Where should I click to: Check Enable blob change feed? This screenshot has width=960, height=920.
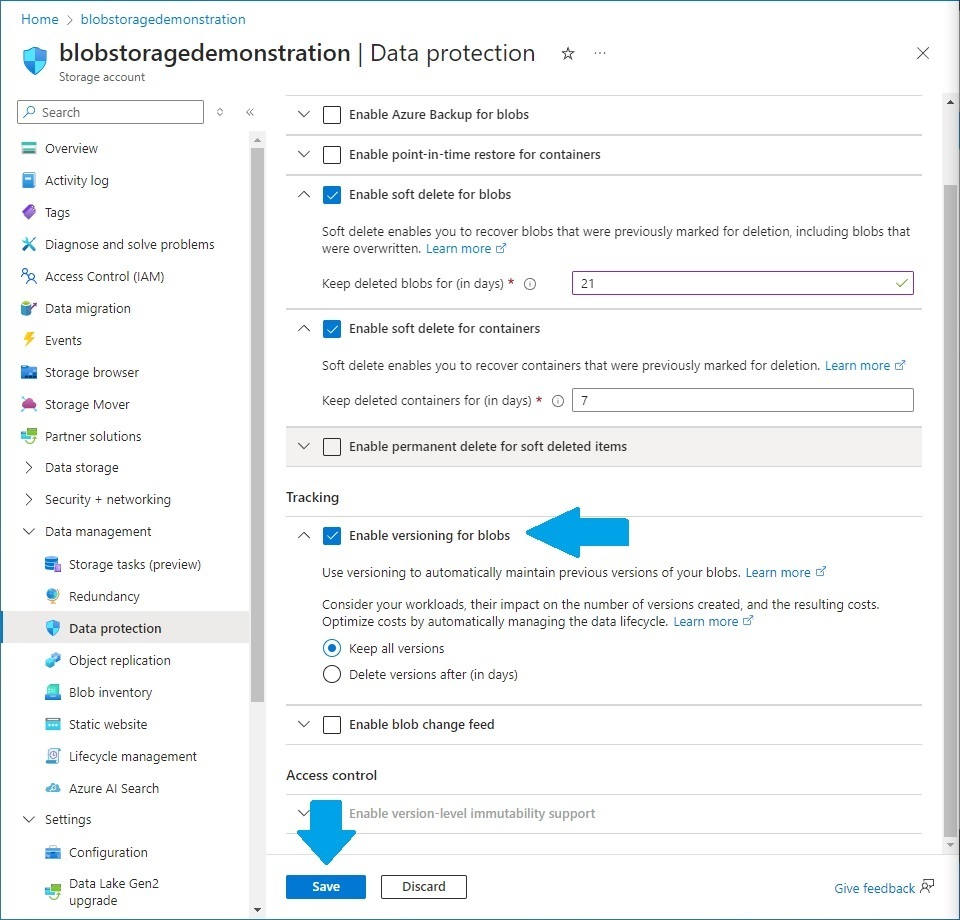332,725
